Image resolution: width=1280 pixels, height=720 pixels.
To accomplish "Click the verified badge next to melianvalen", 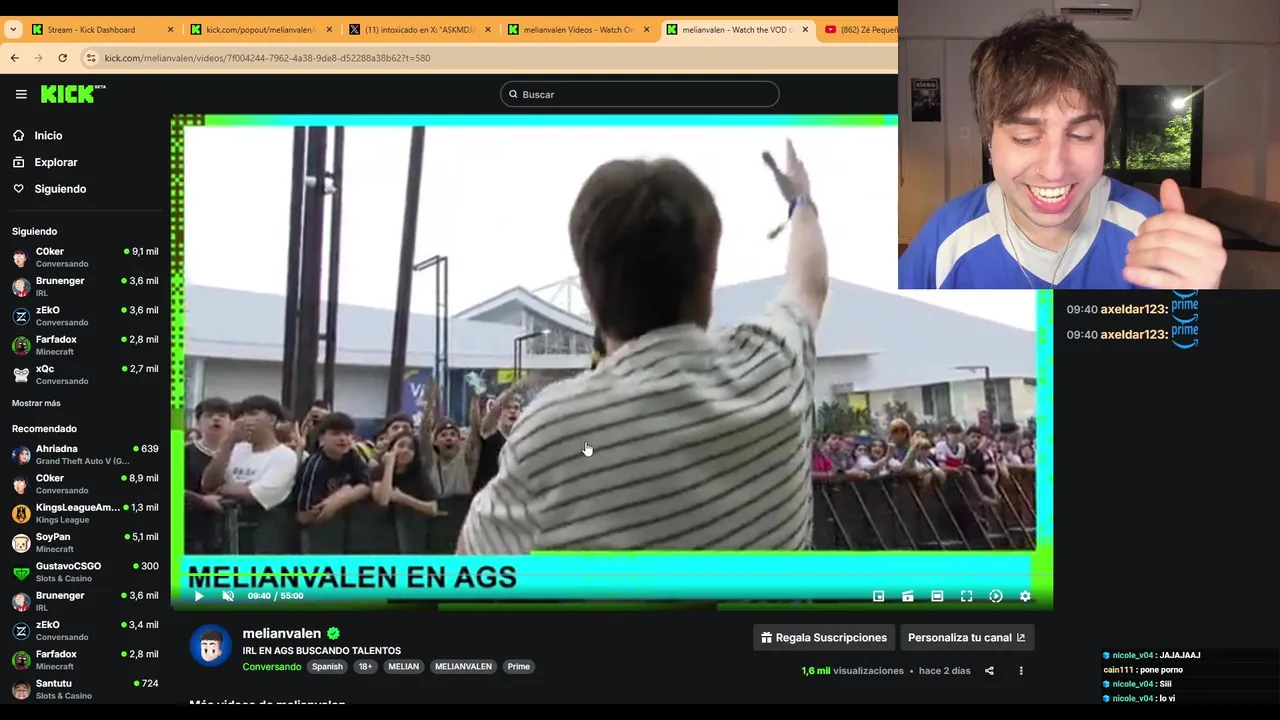I will pyautogui.click(x=333, y=633).
